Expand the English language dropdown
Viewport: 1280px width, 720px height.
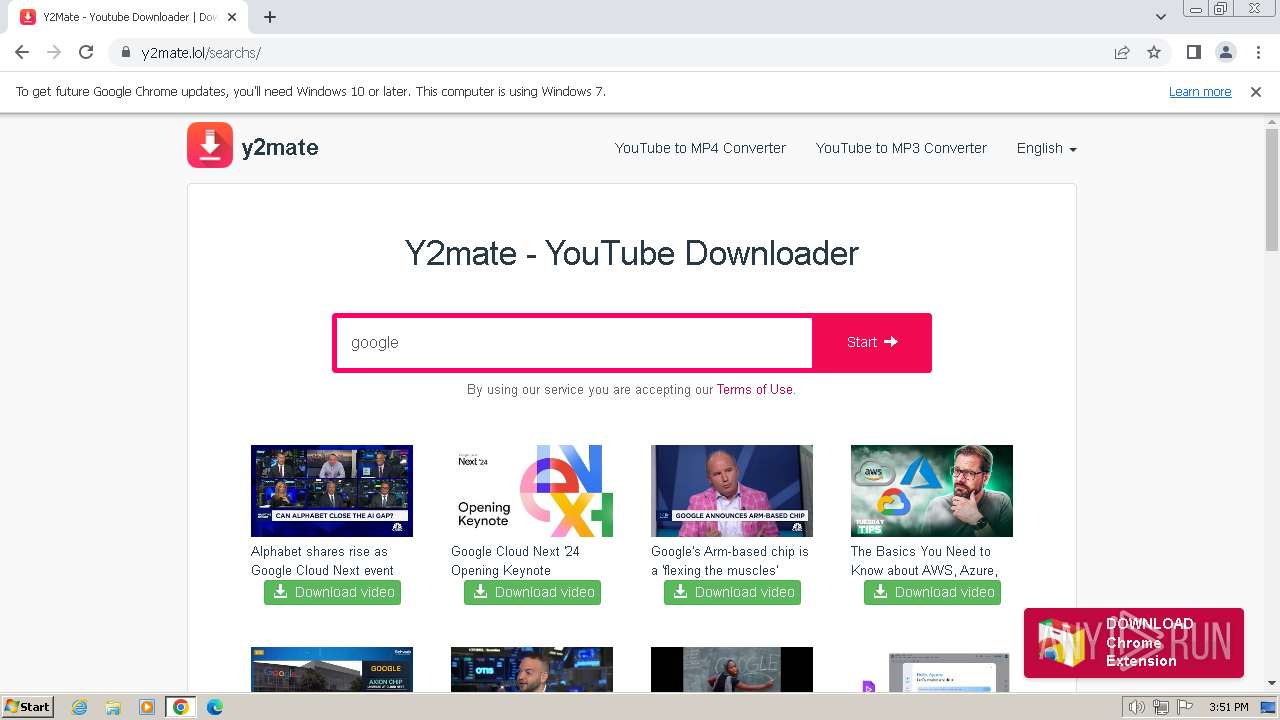1046,148
